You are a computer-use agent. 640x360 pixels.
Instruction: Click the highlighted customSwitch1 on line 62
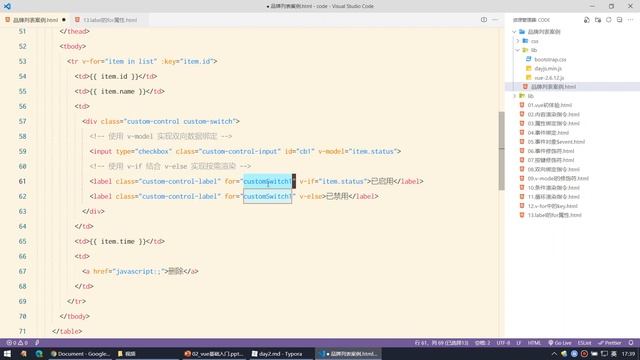coord(267,196)
